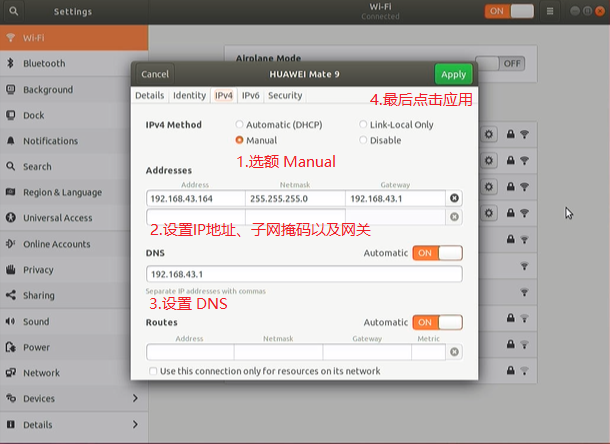The width and height of the screenshot is (610, 444).
Task: Switch to the Security tab
Action: point(285,96)
